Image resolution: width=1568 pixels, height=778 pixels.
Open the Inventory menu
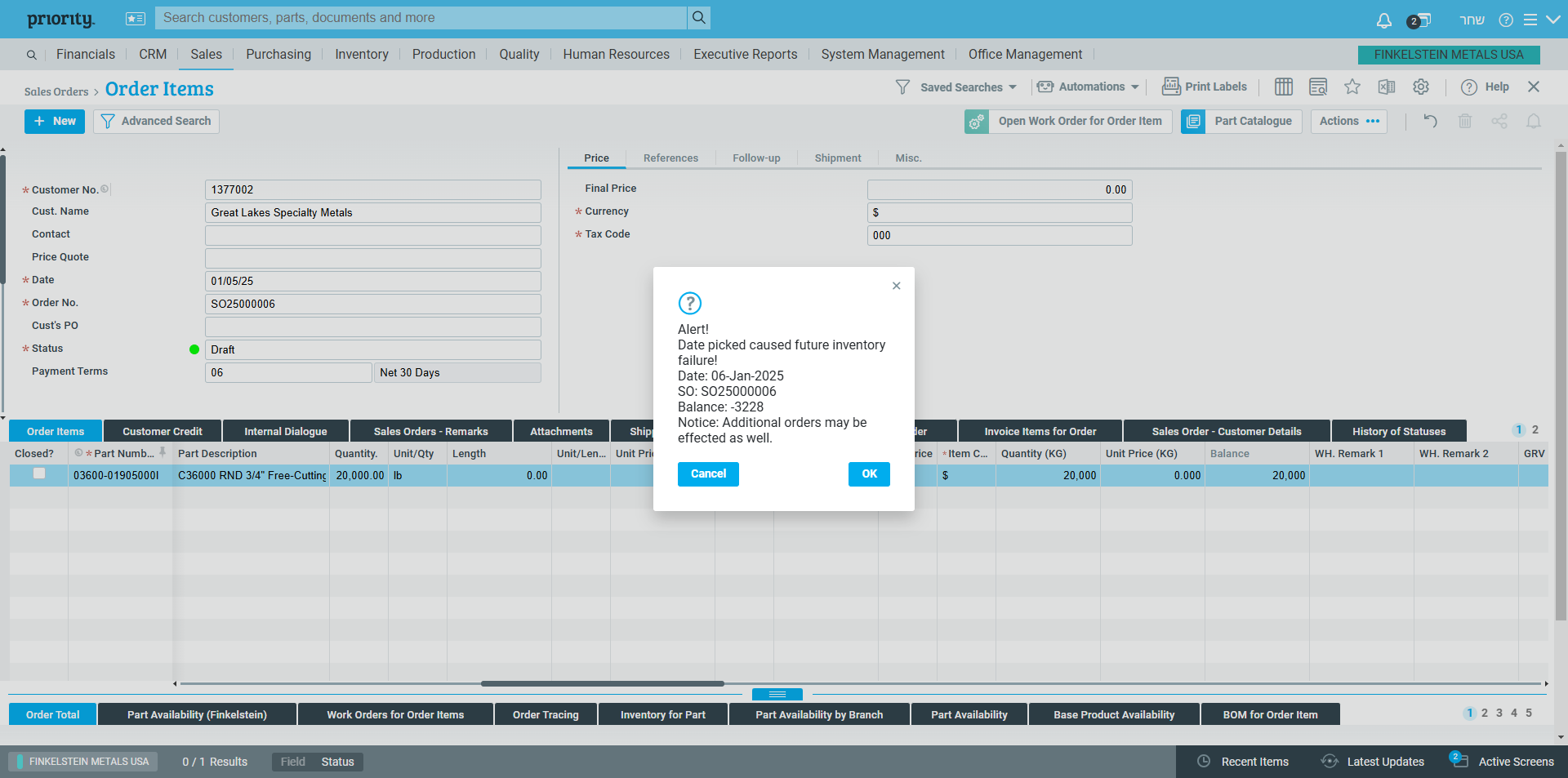pyautogui.click(x=362, y=54)
